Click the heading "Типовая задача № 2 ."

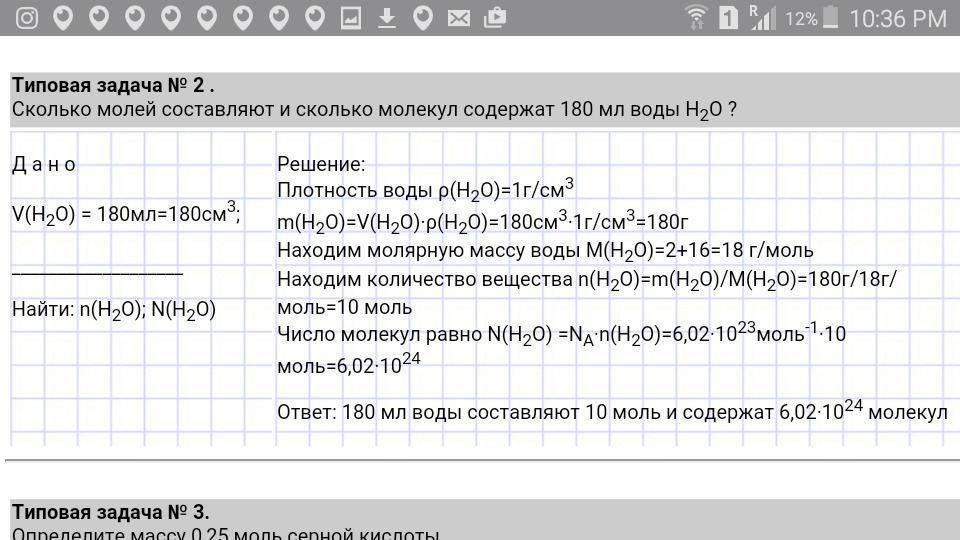(x=113, y=85)
